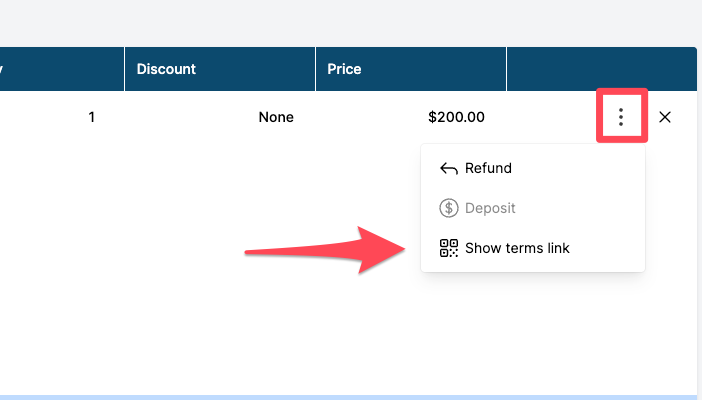Click the blank header above action buttons
The width and height of the screenshot is (702, 400).
[x=600, y=69]
